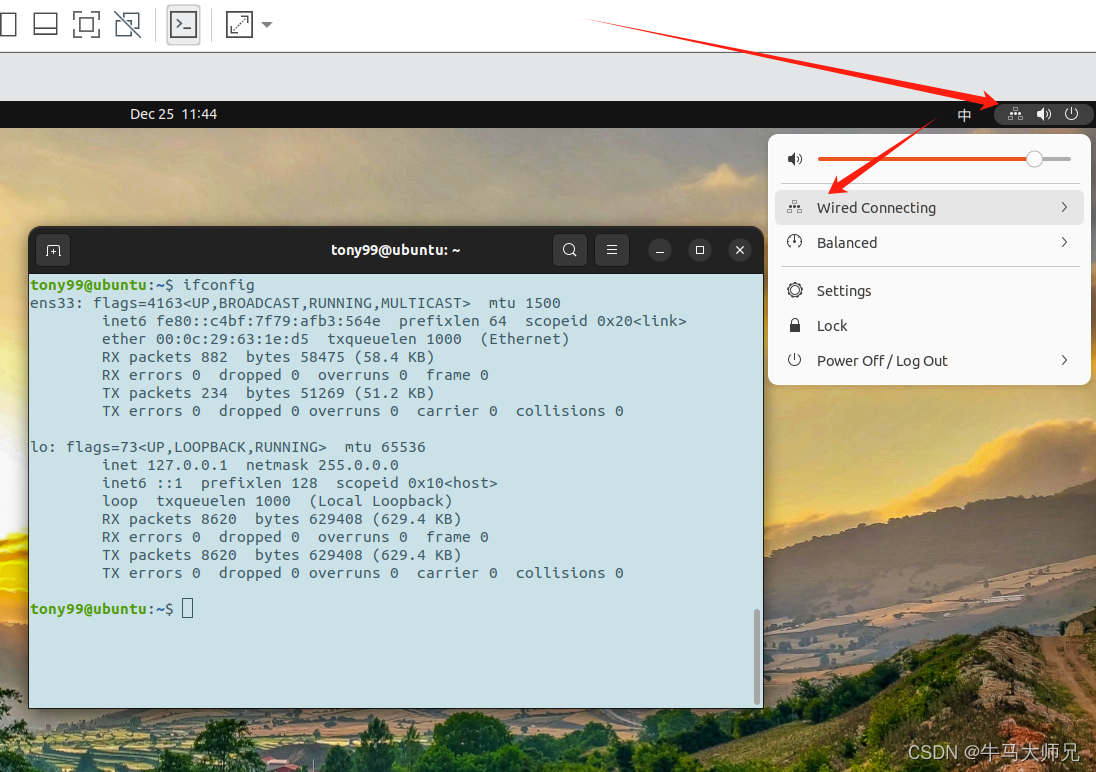The image size is (1096, 772).
Task: Click the Dec 25 clock in the top bar
Action: pyautogui.click(x=174, y=114)
